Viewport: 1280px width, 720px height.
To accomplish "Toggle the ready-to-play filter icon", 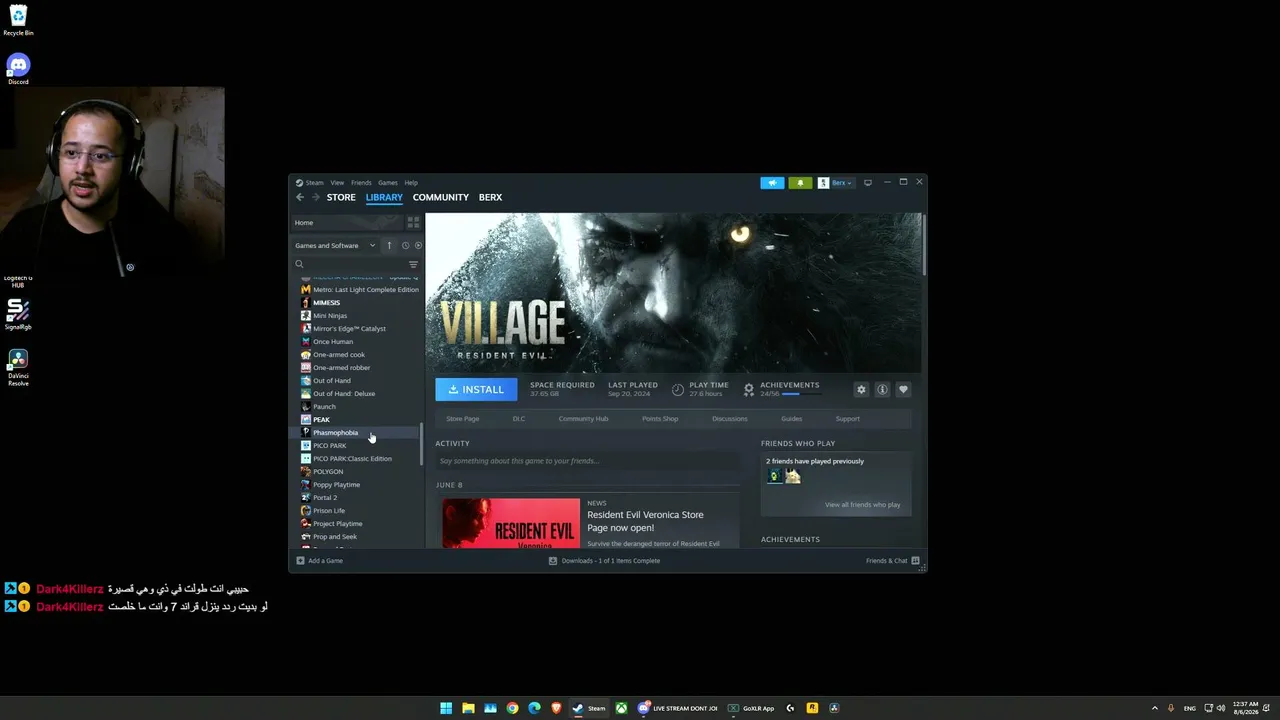I will pos(418,245).
